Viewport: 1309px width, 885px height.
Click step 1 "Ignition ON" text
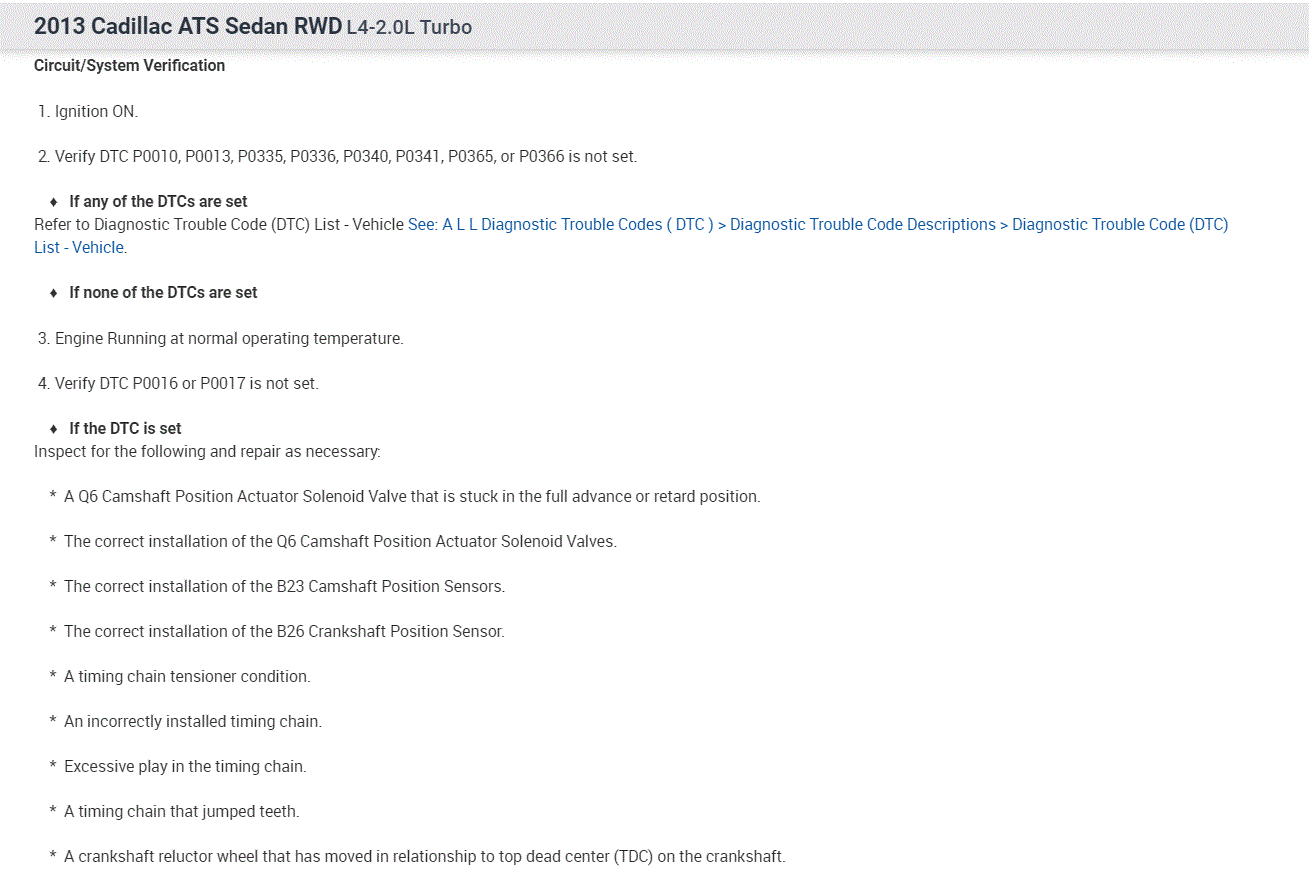tap(96, 112)
